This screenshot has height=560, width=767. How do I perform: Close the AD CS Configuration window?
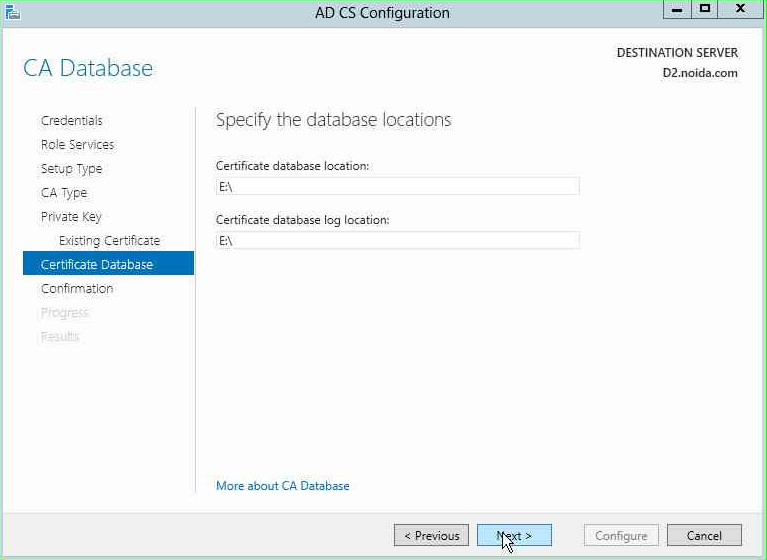(x=741, y=9)
